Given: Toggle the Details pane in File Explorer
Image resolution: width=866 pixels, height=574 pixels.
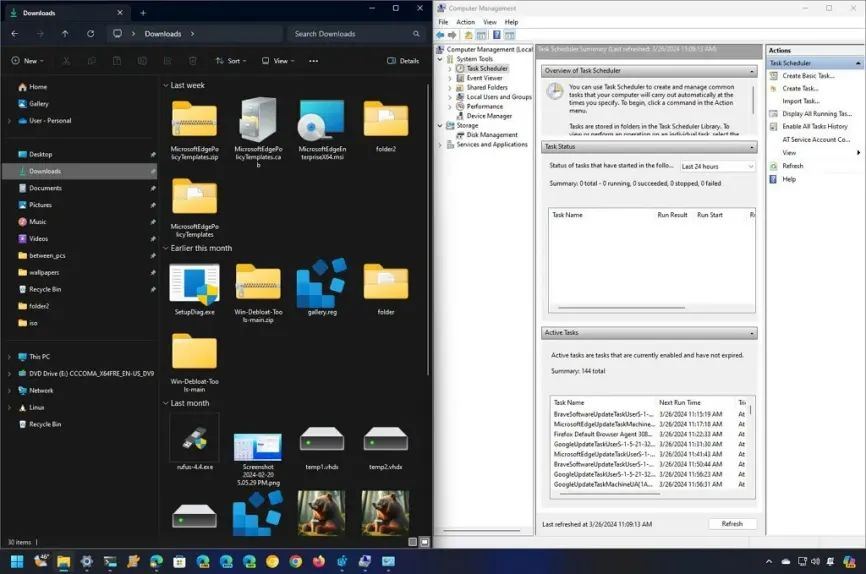Looking at the screenshot, I should (403, 61).
